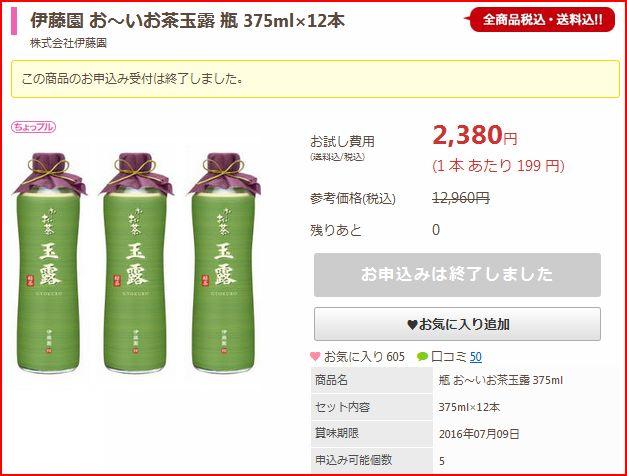
Task: Select the left green tea bottle image
Action: coord(49,262)
